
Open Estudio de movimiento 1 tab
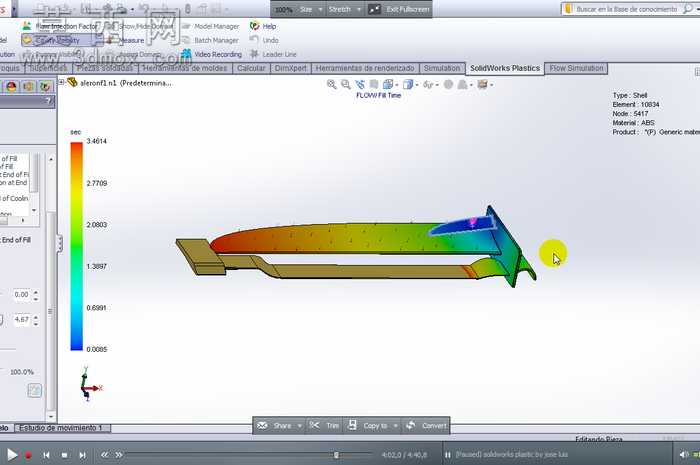pyautogui.click(x=61, y=428)
